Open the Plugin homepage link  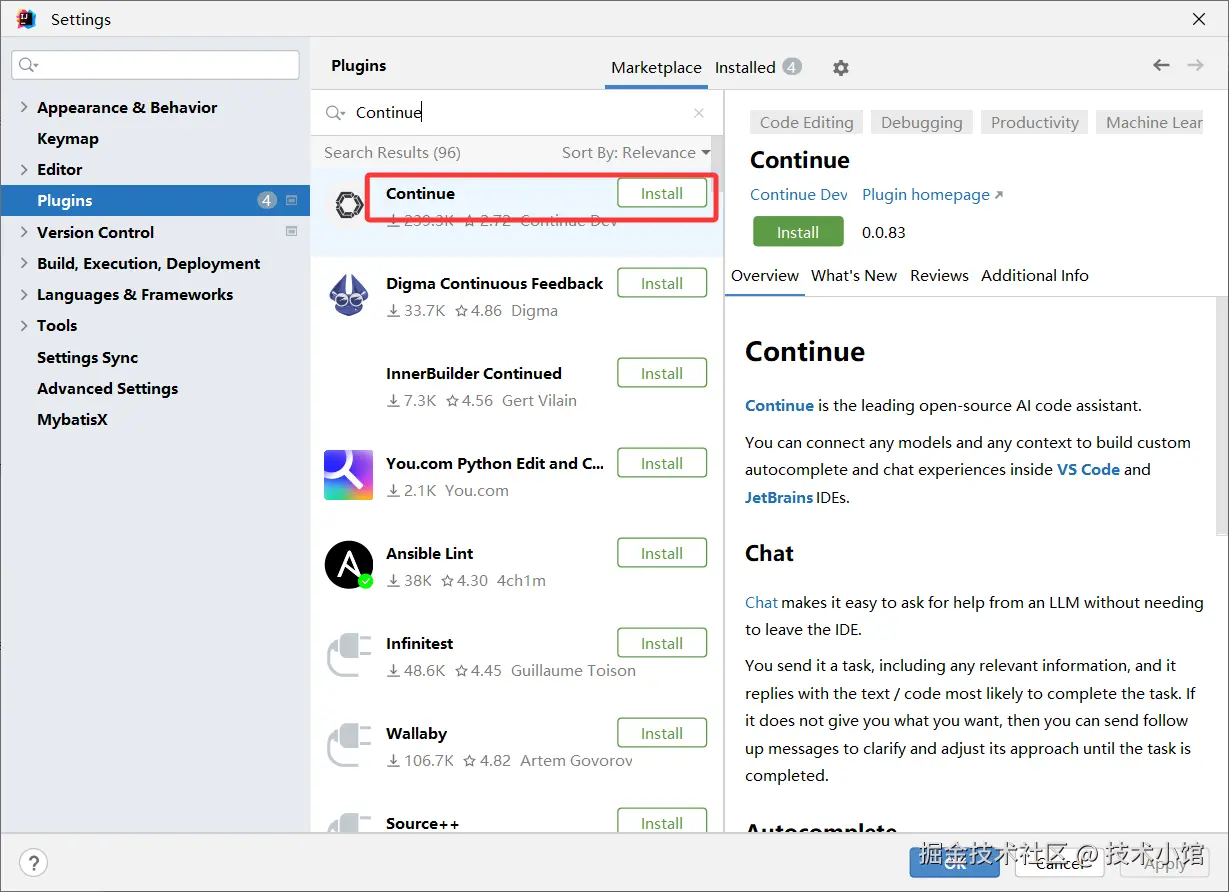[x=932, y=195]
